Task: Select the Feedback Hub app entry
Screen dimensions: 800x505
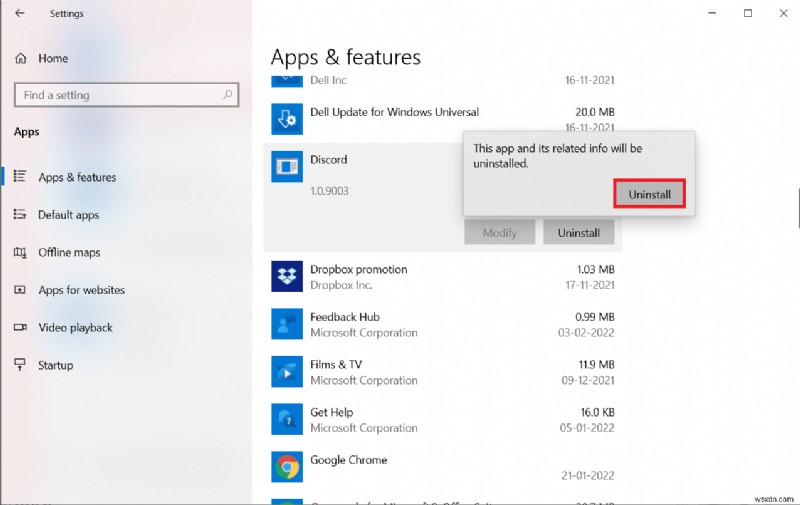Action: pos(443,324)
